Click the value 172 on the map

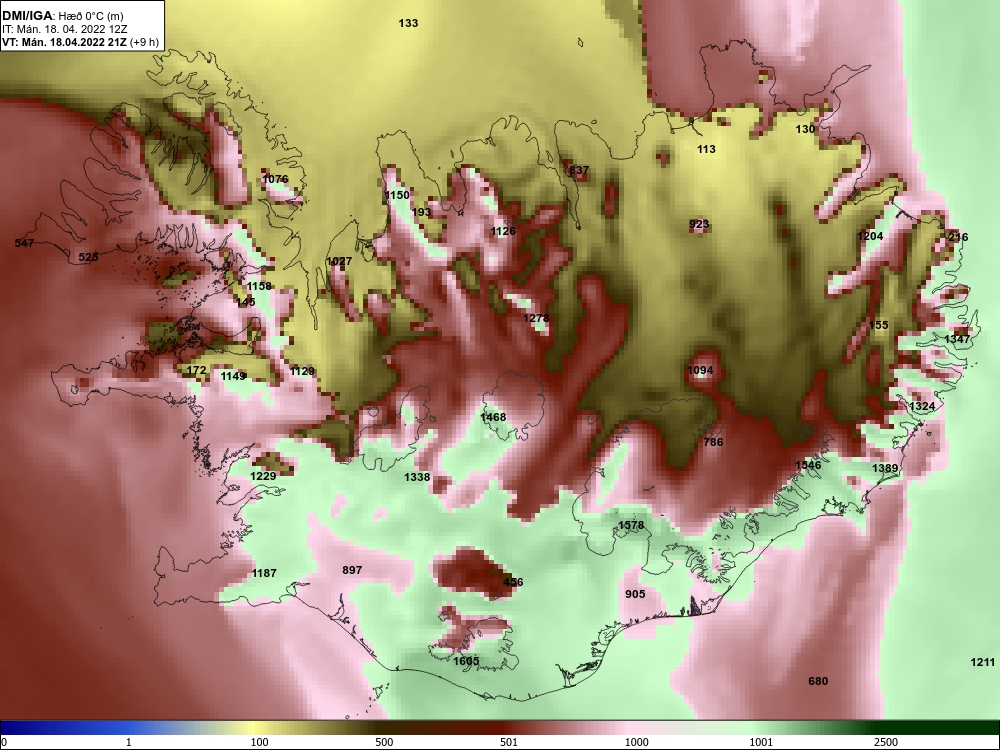click(196, 371)
